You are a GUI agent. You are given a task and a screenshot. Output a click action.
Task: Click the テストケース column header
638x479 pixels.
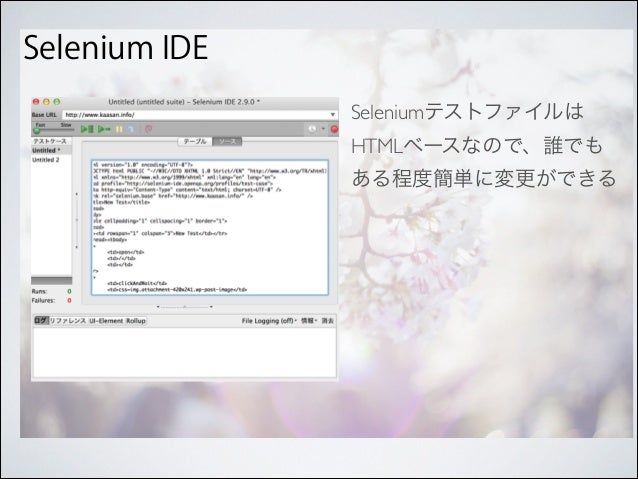tap(52, 141)
